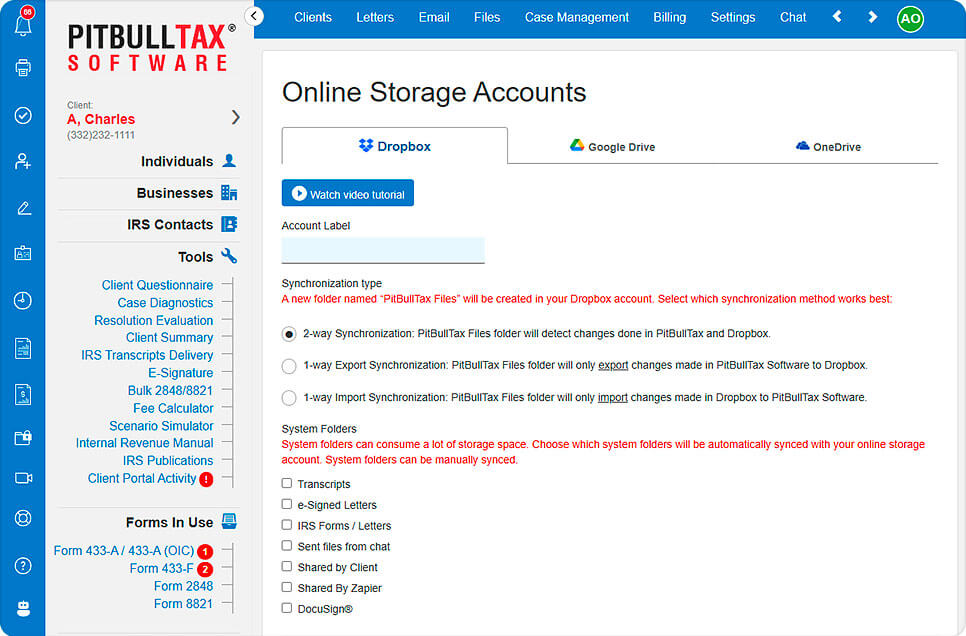
Task: Open the Case Management menu
Action: 577,17
